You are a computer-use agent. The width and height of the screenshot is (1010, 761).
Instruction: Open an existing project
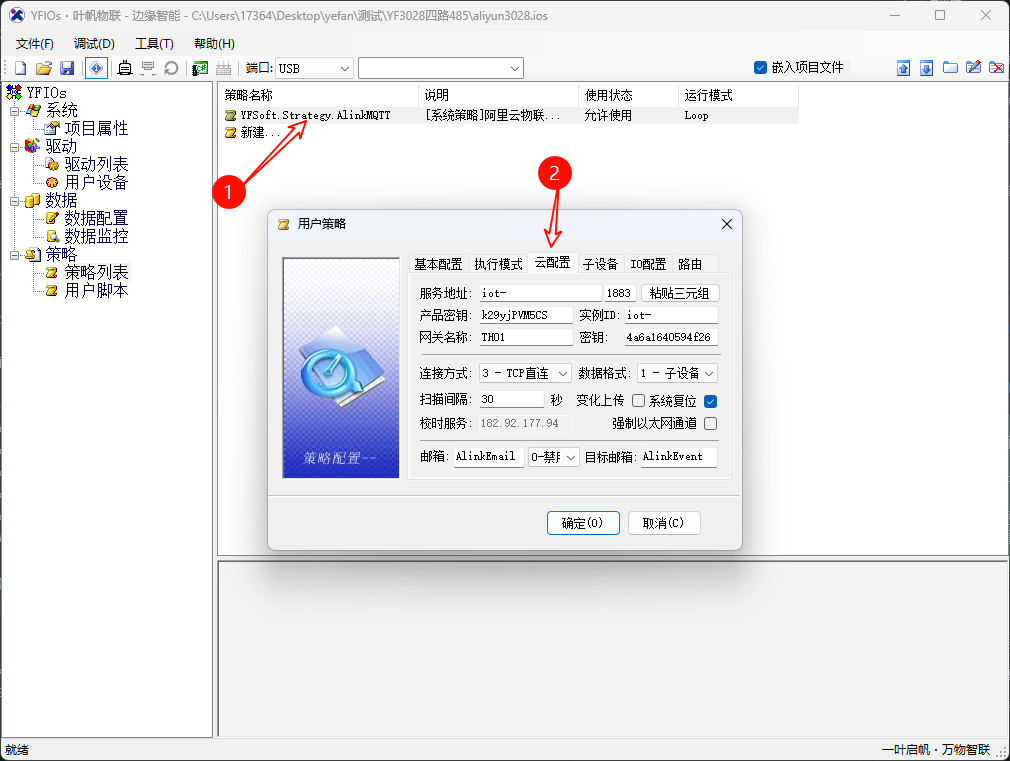tap(44, 67)
